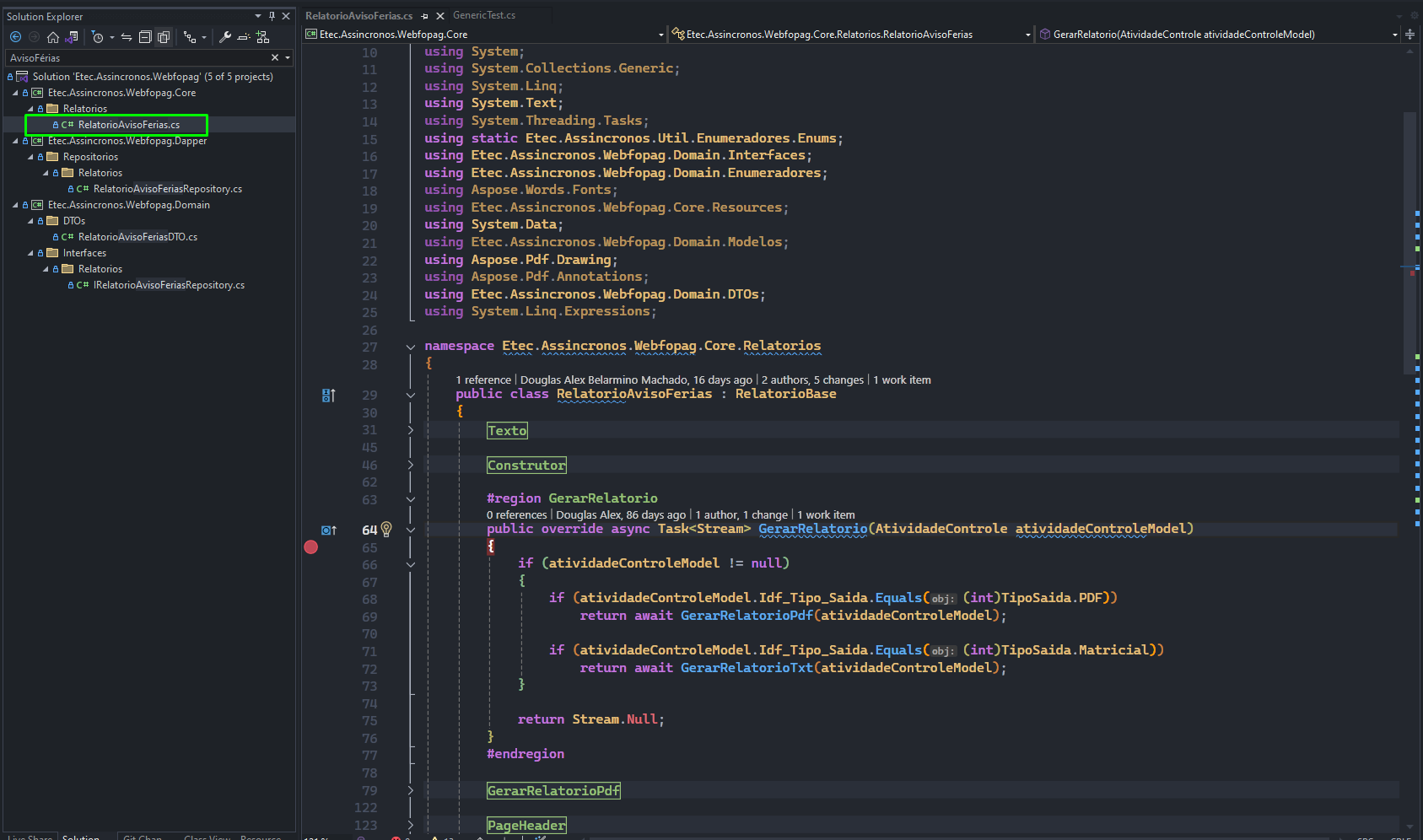This screenshot has width=1423, height=840.
Task: Click the inheritance margin icon on line 29
Action: pos(329,395)
